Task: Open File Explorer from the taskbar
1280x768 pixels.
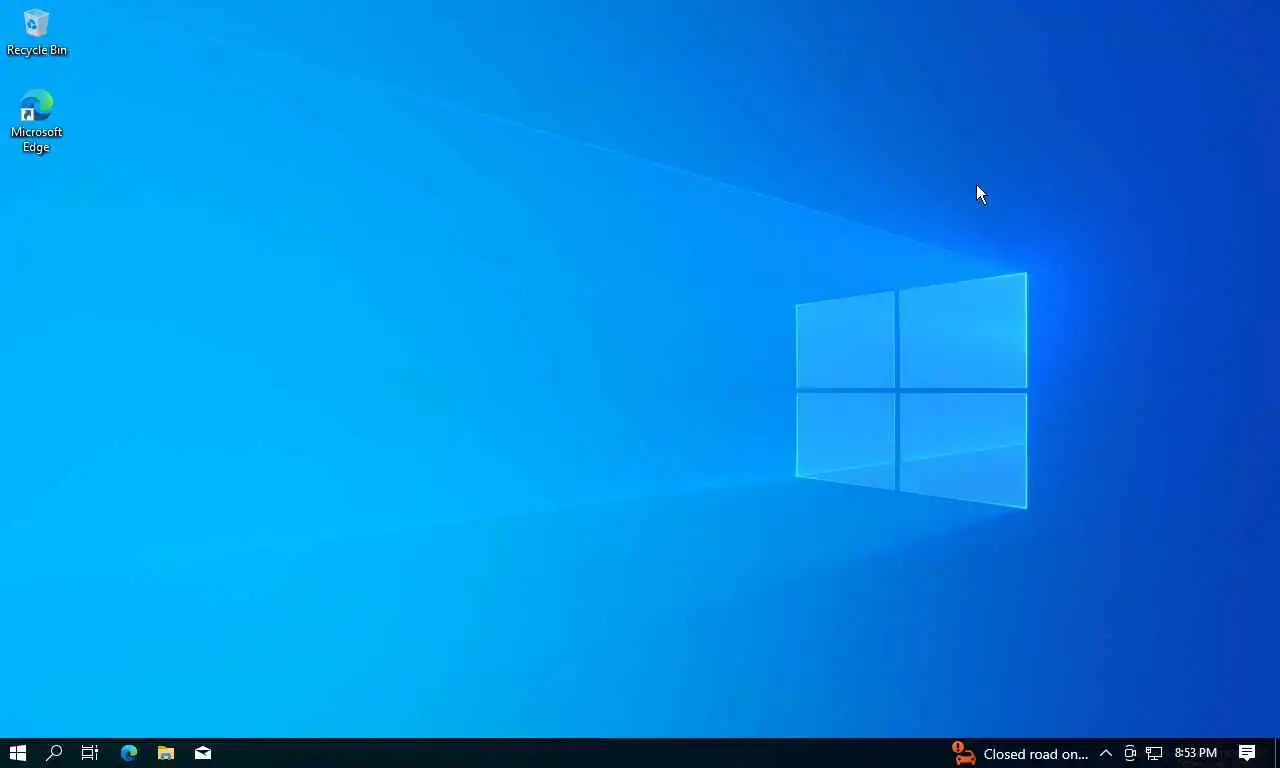Action: point(166,753)
